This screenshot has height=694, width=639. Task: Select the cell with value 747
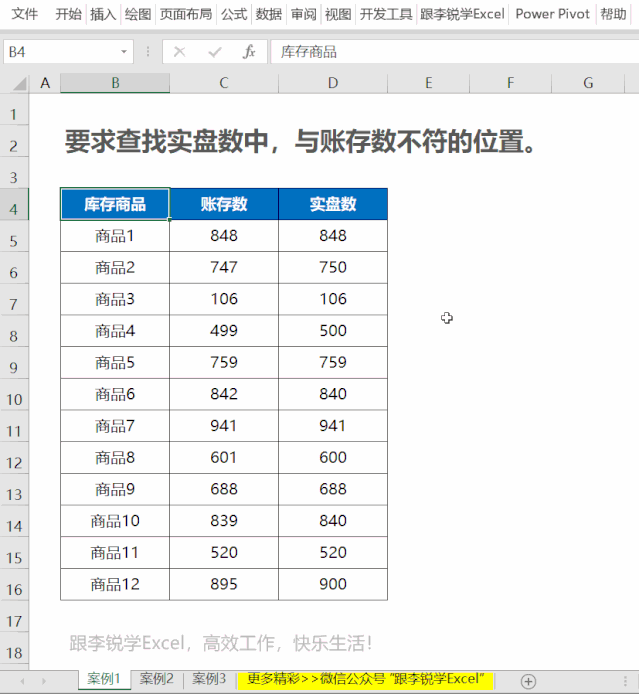click(x=224, y=267)
